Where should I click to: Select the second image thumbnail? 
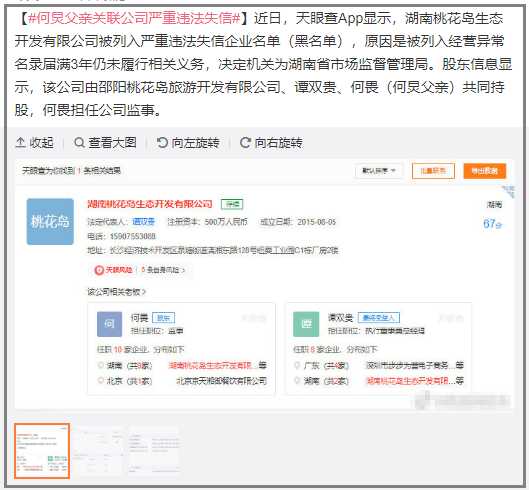[x=99, y=451]
